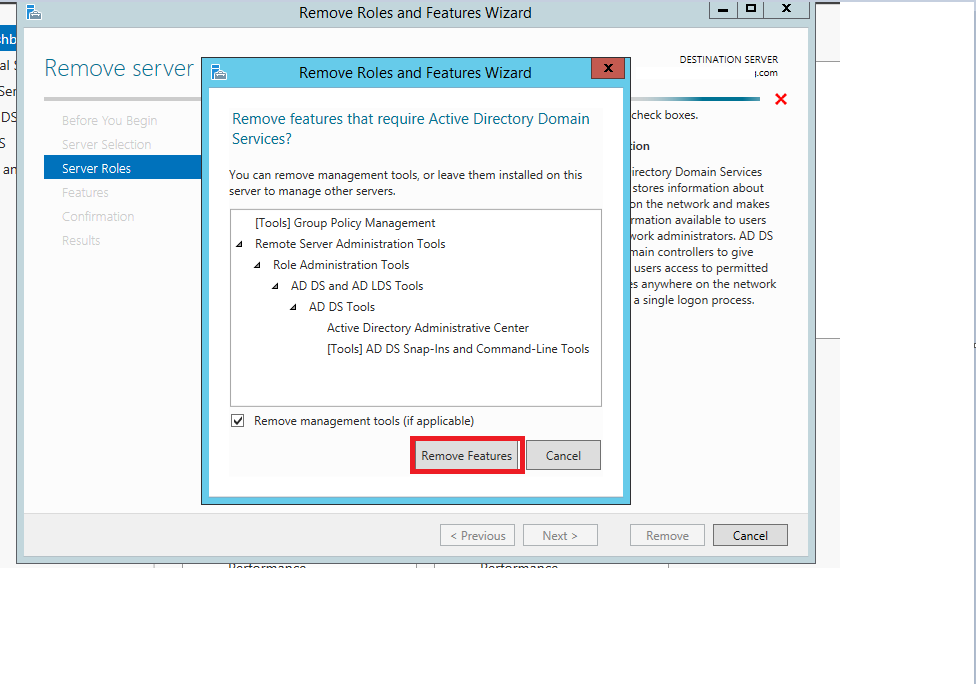Collapse the AD DS and AD LDS Tools node
The image size is (976, 684).
click(x=273, y=285)
